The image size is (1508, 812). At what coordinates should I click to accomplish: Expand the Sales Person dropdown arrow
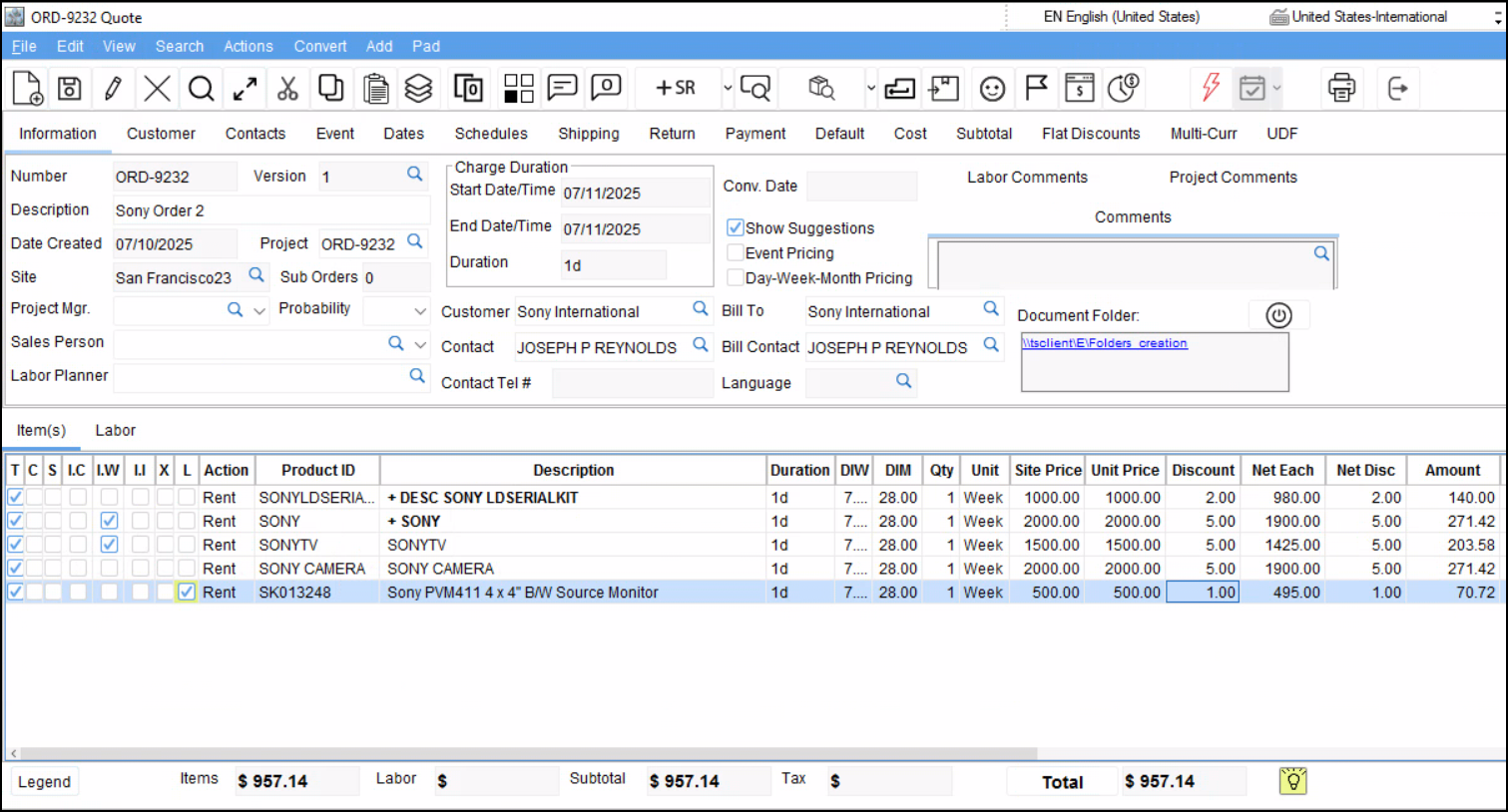pos(420,344)
